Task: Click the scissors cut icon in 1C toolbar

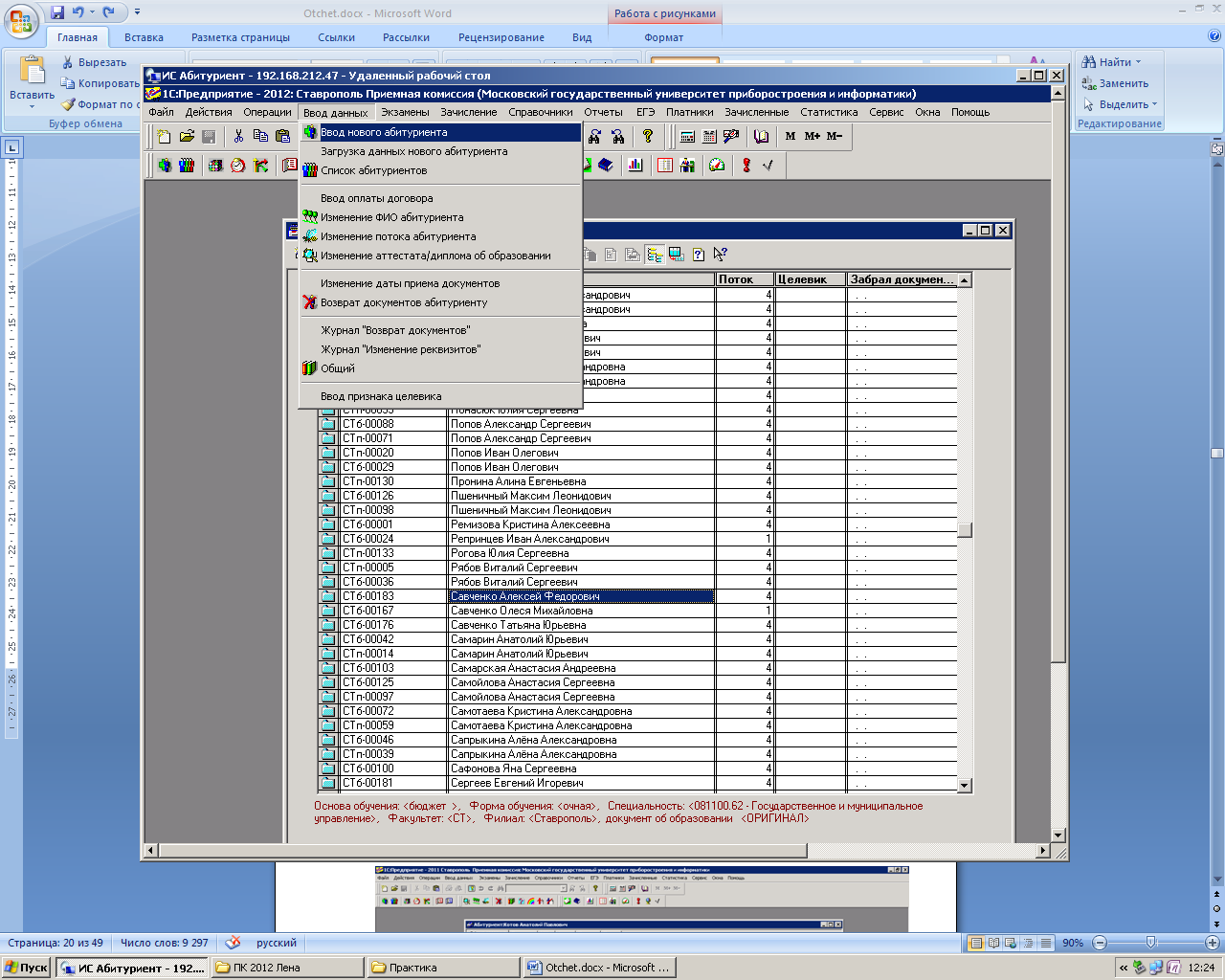Action: [238, 137]
